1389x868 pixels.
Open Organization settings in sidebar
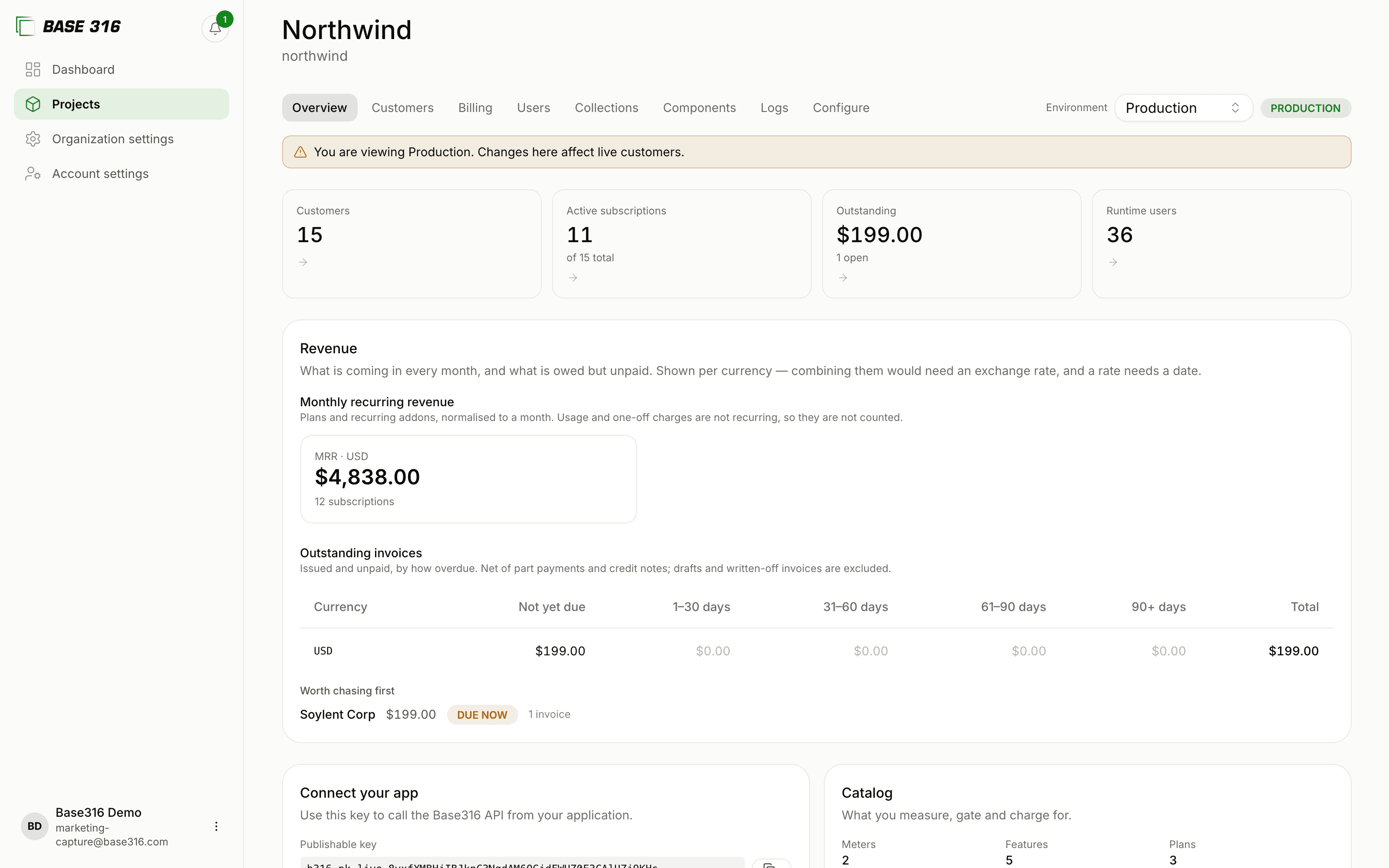(x=121, y=139)
